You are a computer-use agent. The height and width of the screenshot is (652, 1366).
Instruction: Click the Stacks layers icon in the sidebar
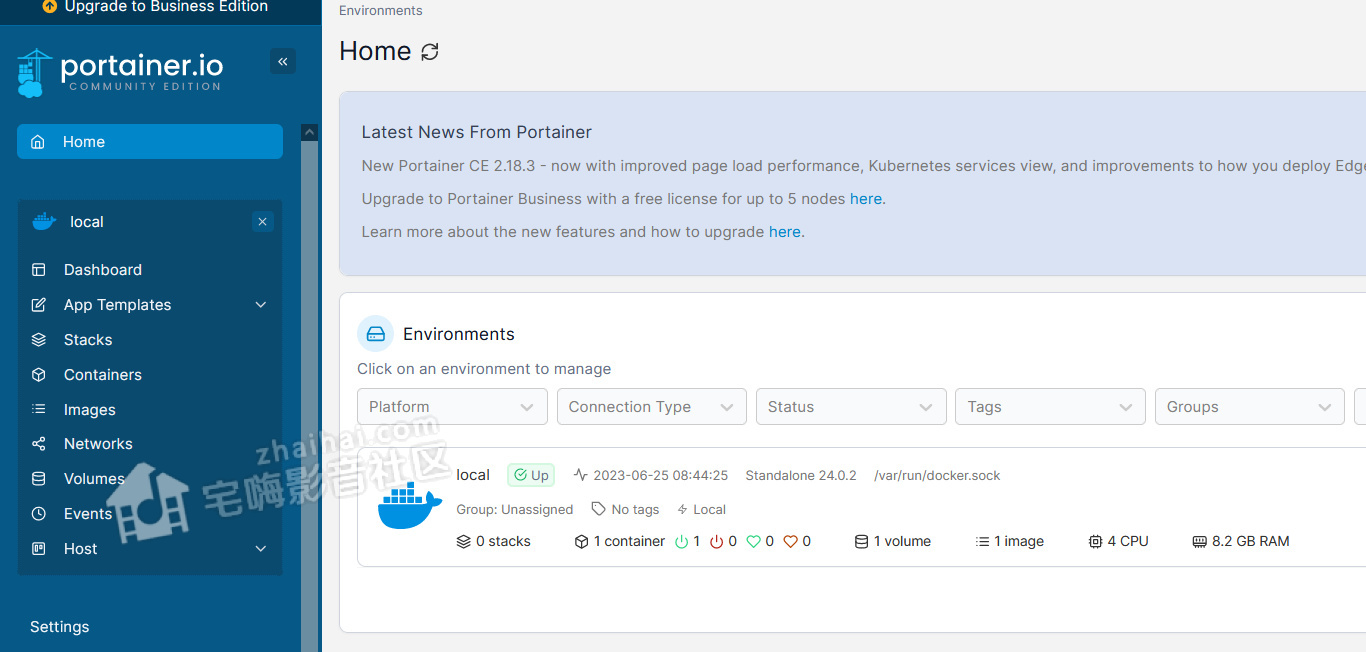39,340
